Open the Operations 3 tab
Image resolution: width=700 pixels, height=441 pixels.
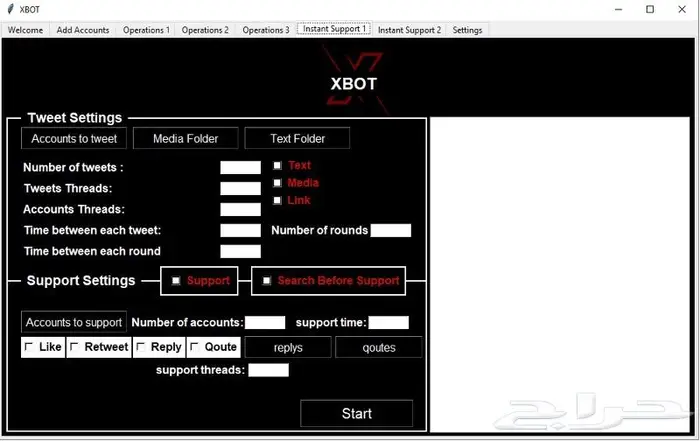click(266, 30)
